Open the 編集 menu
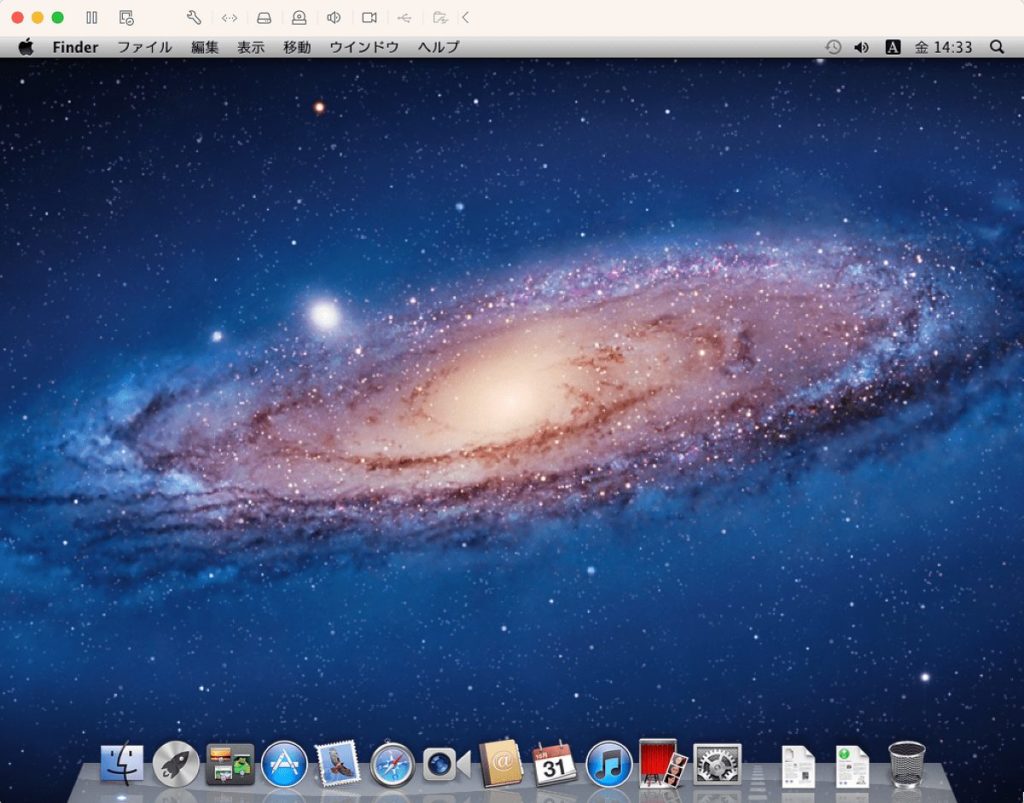The width and height of the screenshot is (1024, 803). 204,47
